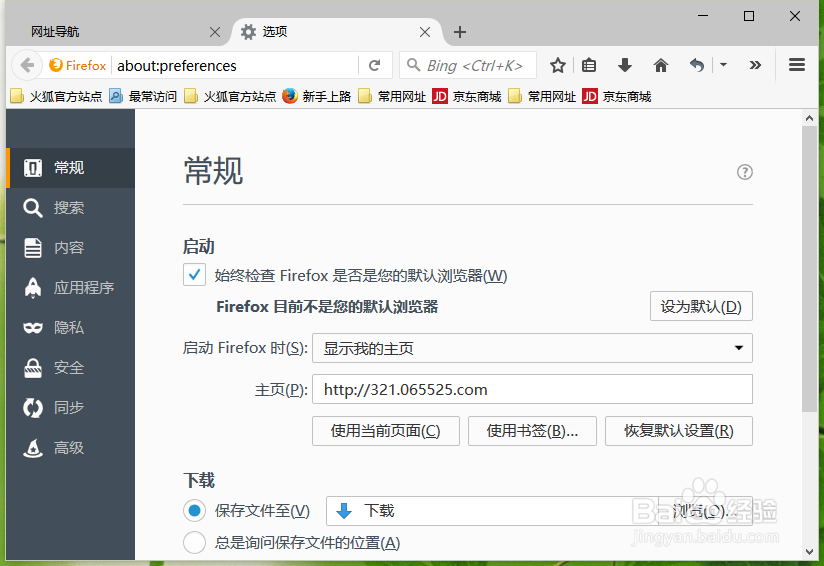Select 总是询问保存文件的位置 radio button

194,542
